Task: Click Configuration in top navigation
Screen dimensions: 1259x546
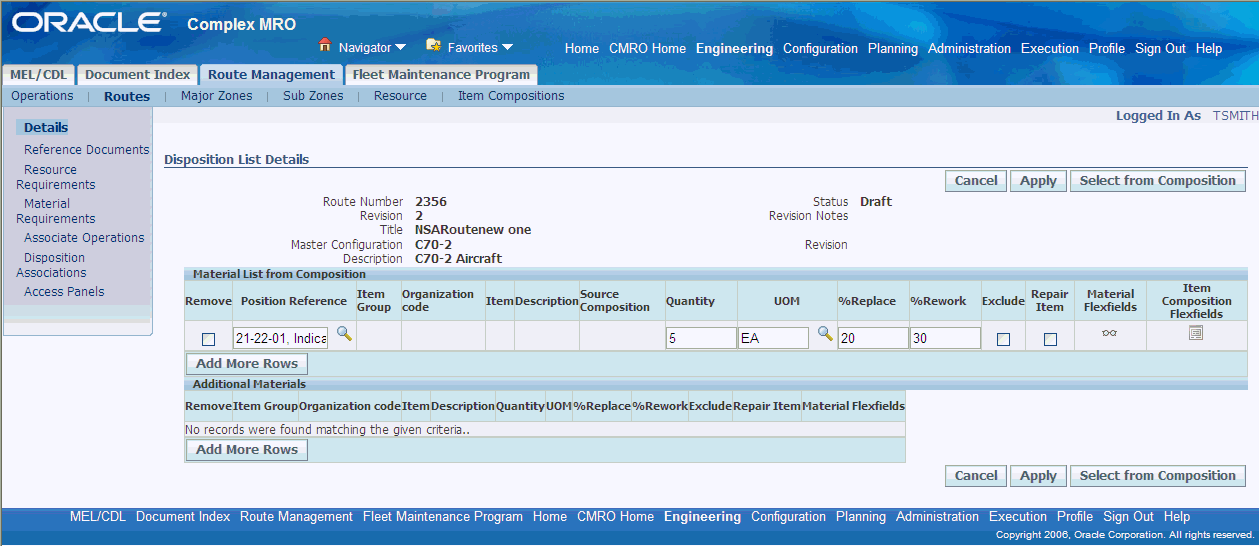Action: click(x=820, y=48)
